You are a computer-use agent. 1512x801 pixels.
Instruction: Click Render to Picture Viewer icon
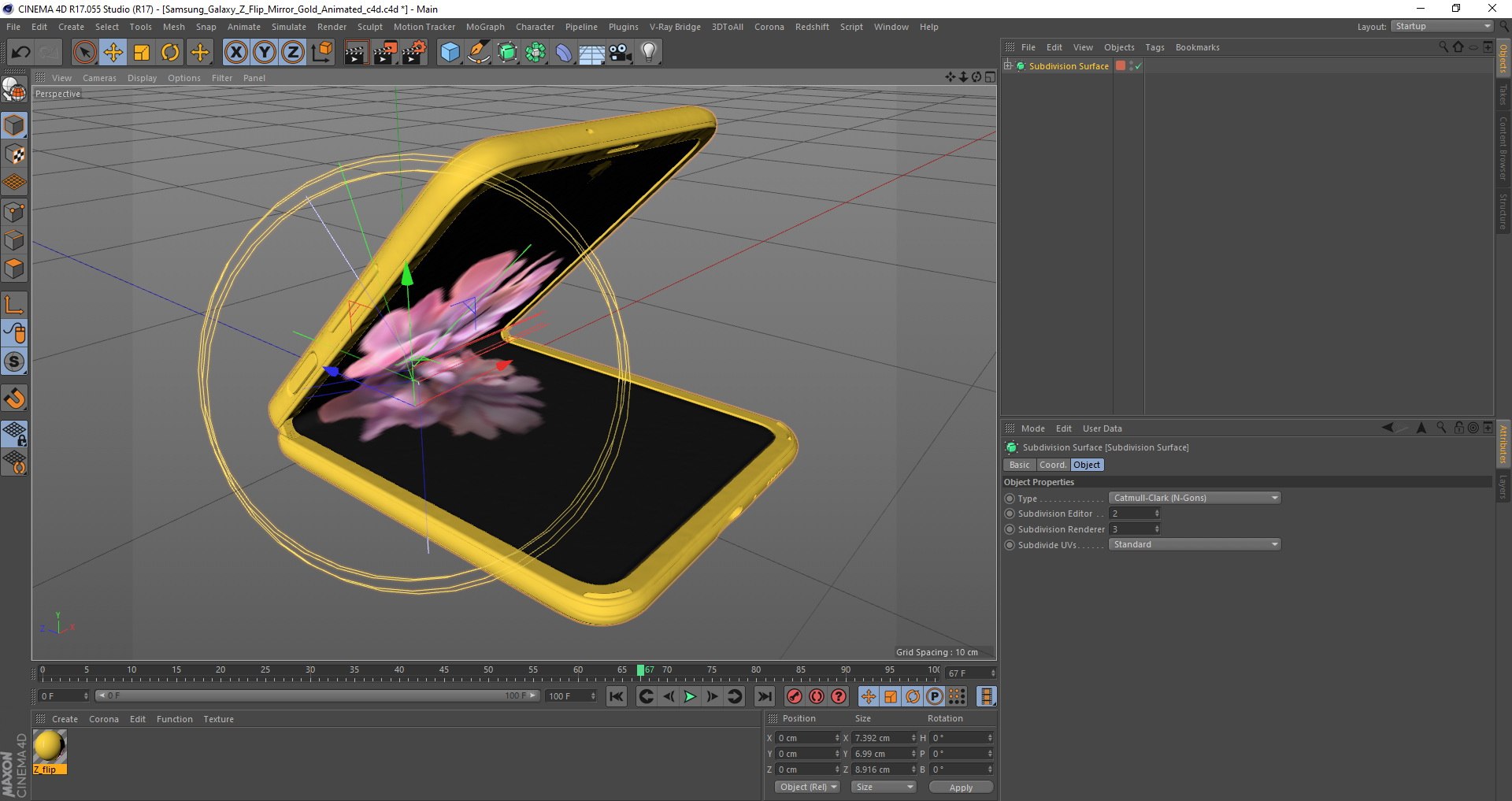(385, 53)
